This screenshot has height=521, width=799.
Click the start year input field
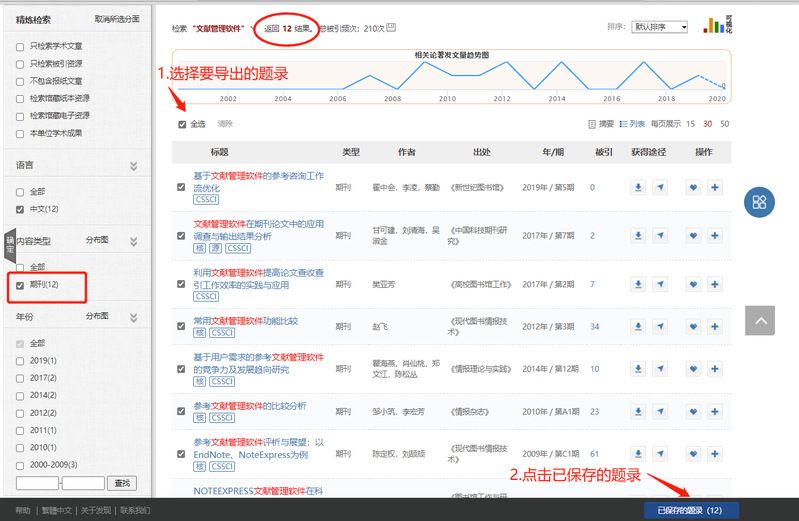pyautogui.click(x=38, y=483)
